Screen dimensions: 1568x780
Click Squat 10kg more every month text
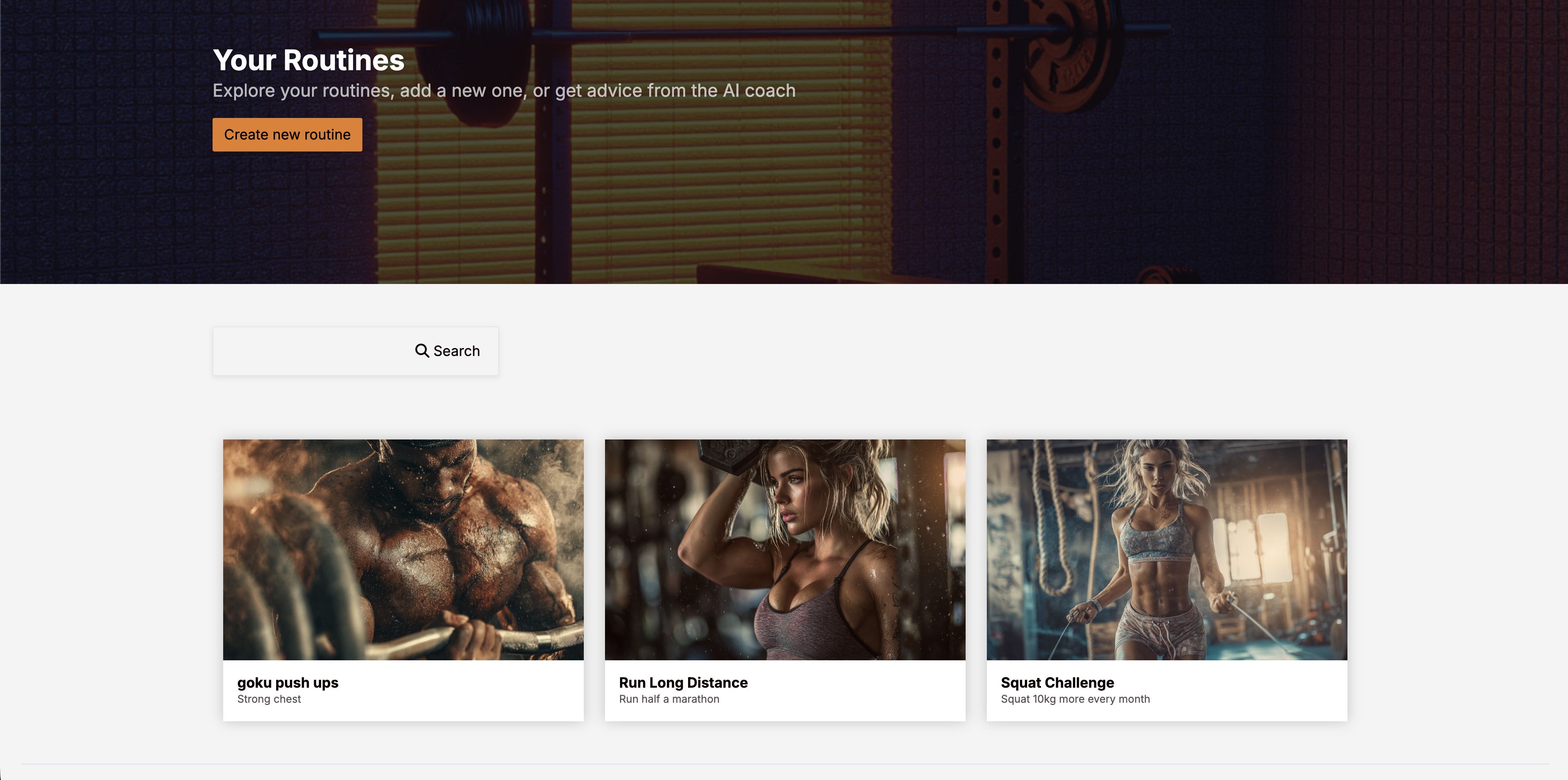(x=1075, y=699)
